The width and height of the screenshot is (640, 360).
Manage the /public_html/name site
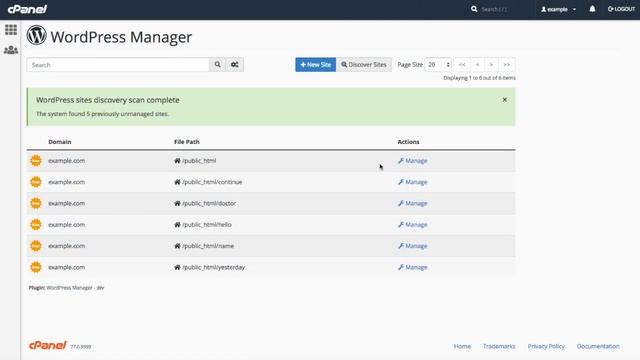coord(413,246)
